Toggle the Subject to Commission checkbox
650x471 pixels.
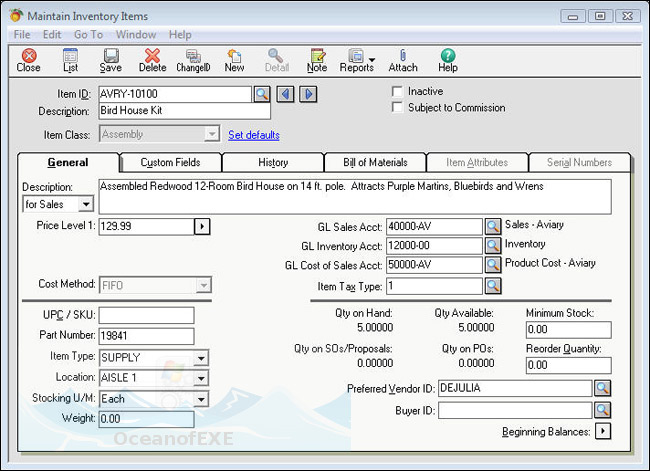coord(398,108)
